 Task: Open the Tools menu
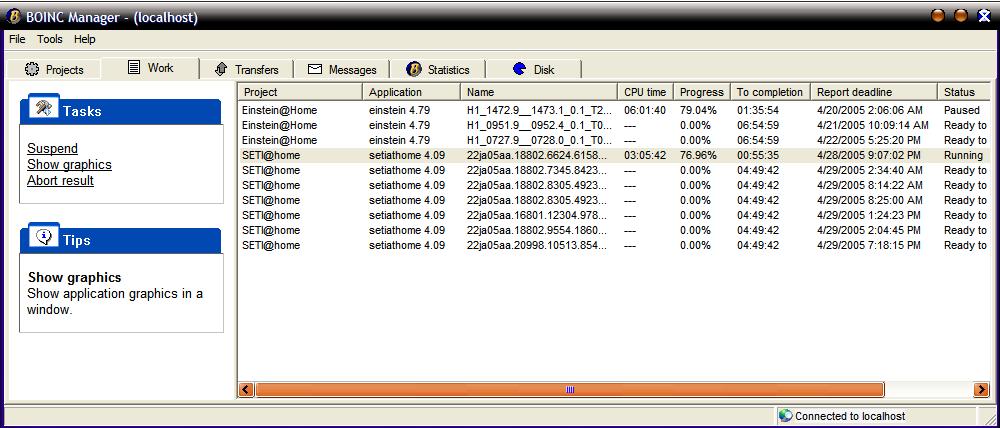coord(50,39)
